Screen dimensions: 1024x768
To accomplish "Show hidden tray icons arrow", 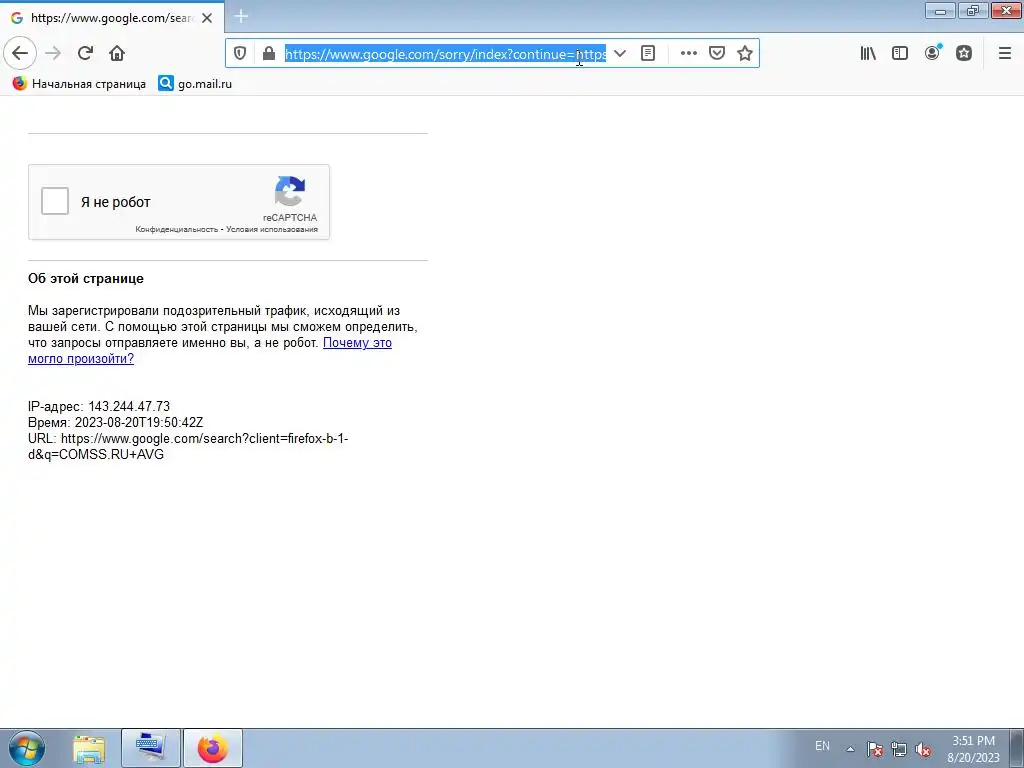I will (850, 748).
